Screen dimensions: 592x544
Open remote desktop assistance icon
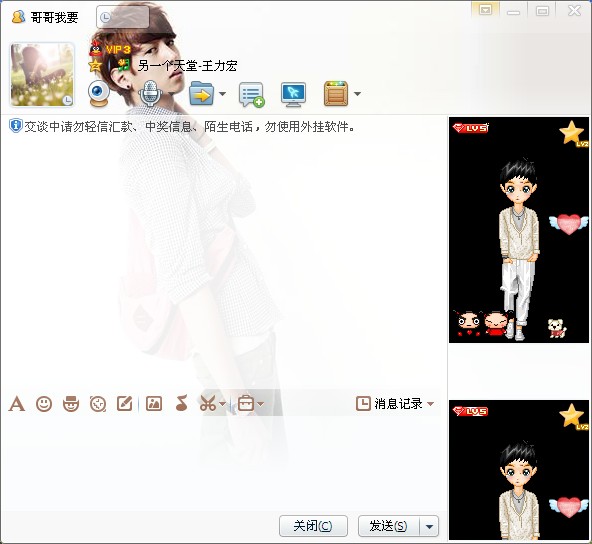tap(293, 94)
